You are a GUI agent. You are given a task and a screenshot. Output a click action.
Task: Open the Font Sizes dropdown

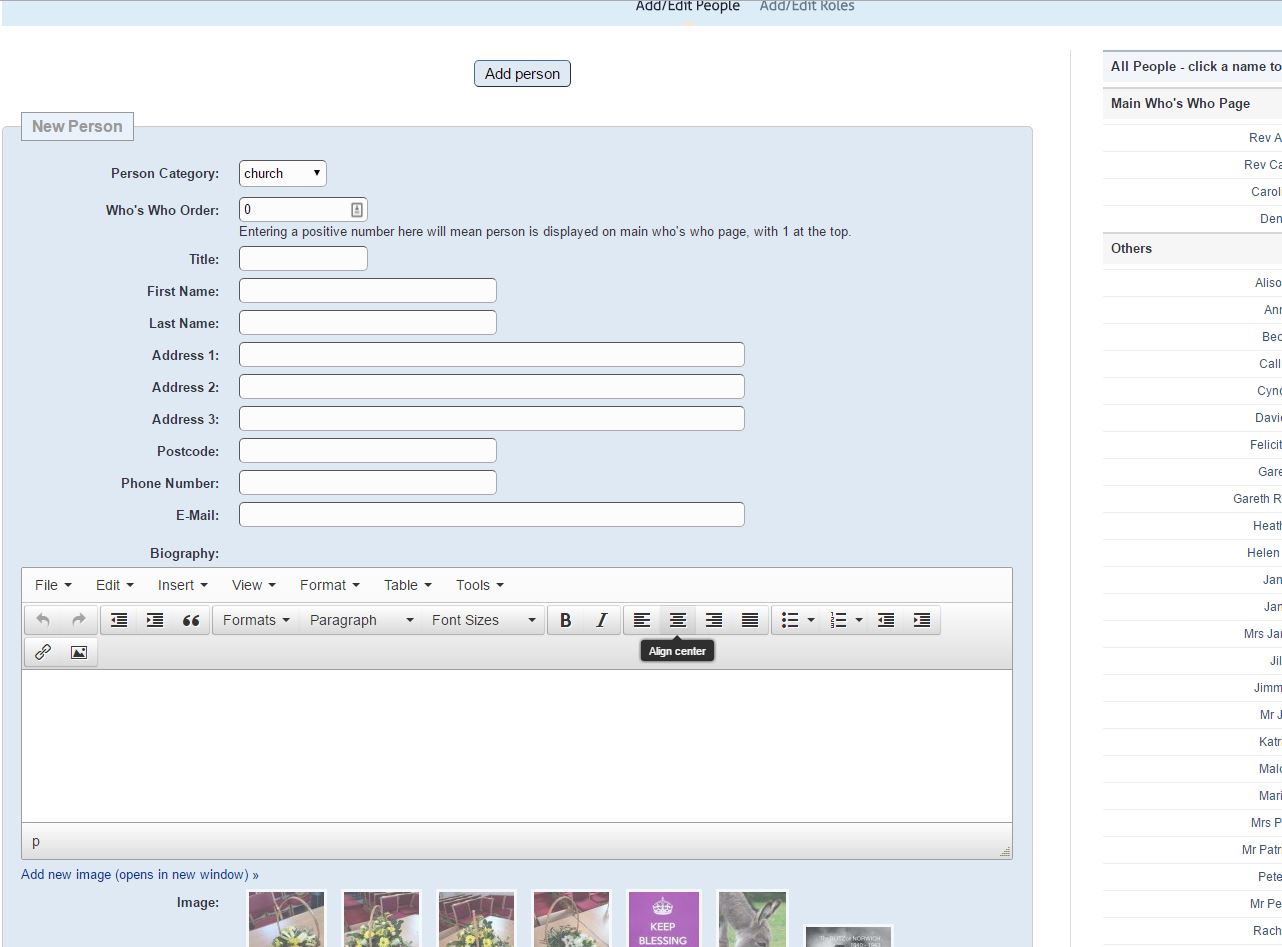tap(483, 620)
